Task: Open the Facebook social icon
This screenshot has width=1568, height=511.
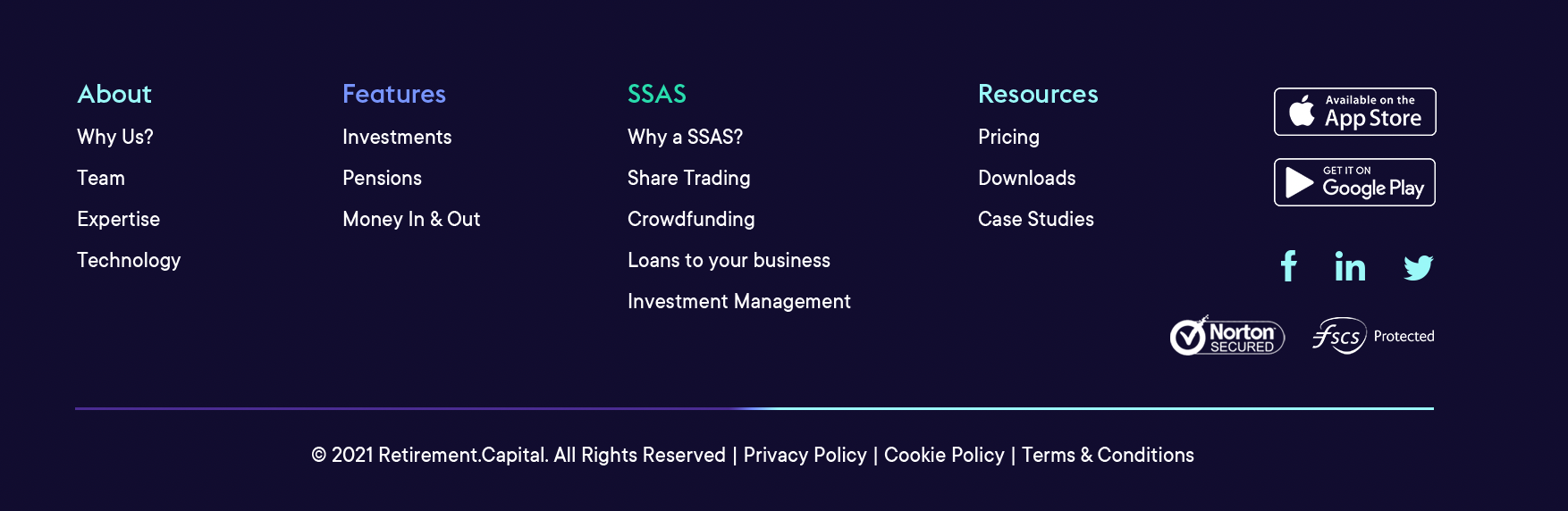Action: point(1288,266)
